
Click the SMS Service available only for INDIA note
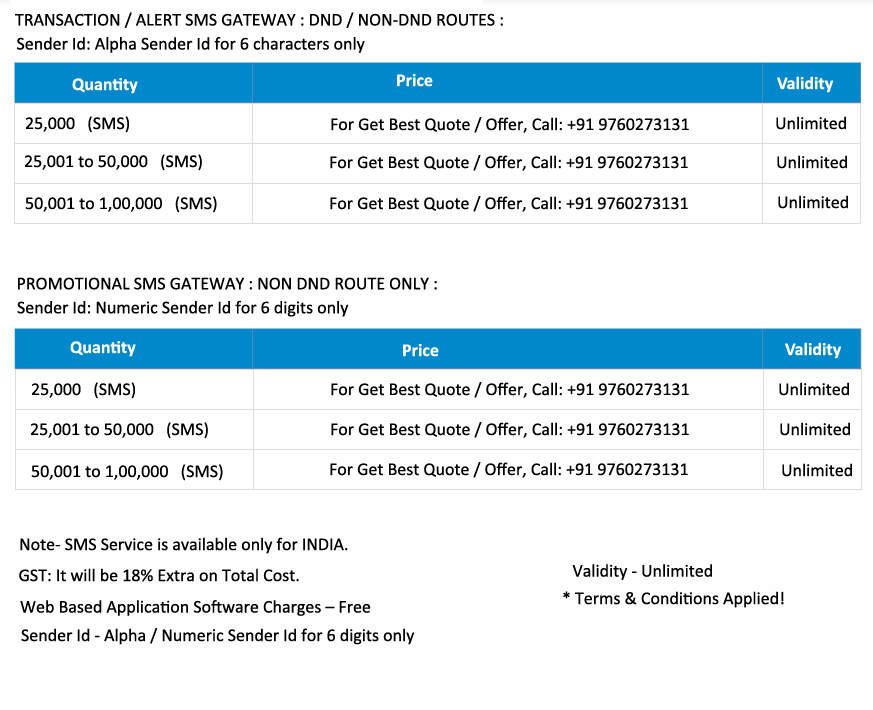(184, 545)
